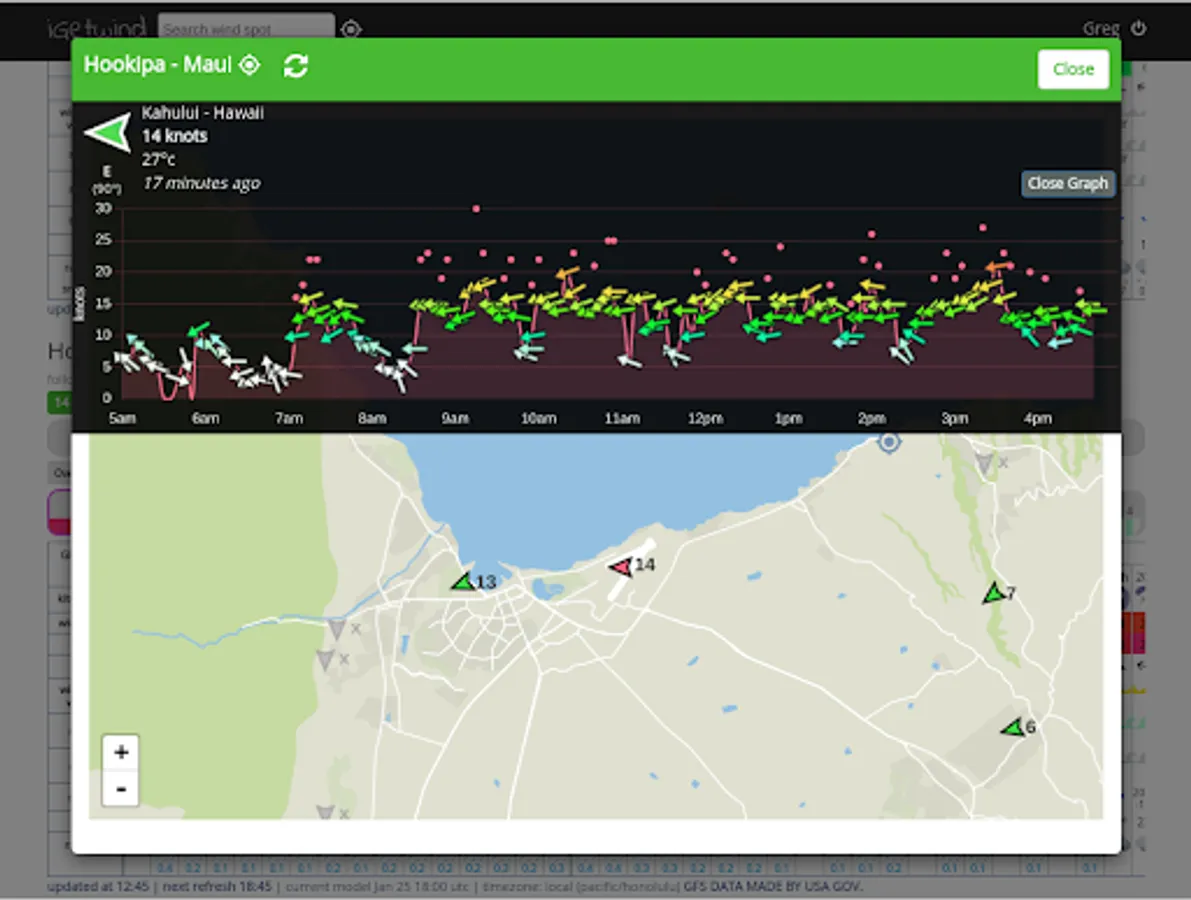Click the refresh icon beside Hookipa - Maui
Image resolution: width=1191 pixels, height=900 pixels.
[x=295, y=66]
